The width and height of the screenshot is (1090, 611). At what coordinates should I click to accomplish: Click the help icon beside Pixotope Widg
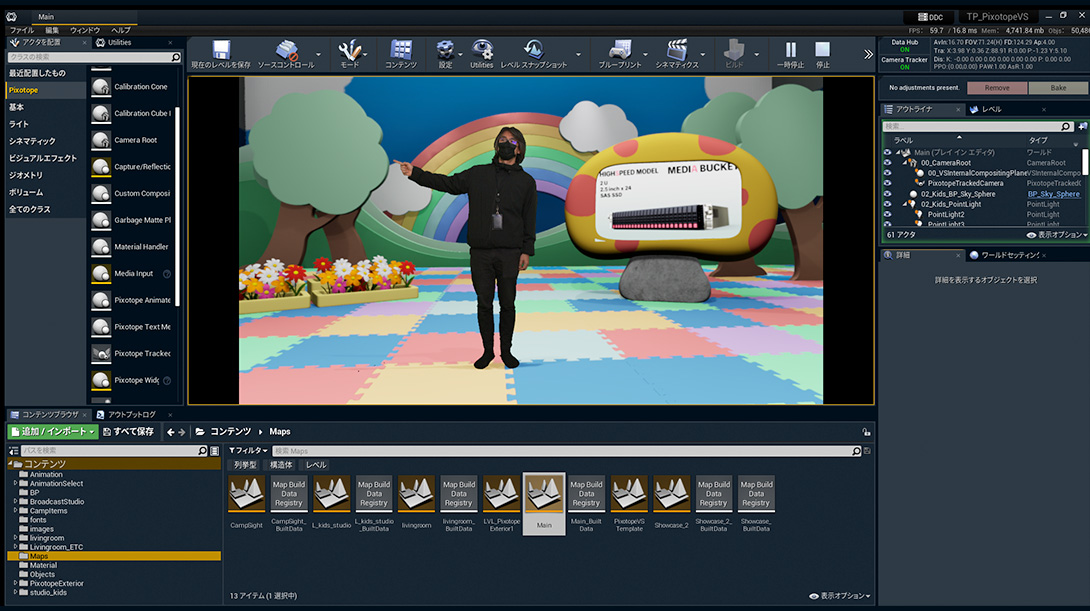(167, 381)
